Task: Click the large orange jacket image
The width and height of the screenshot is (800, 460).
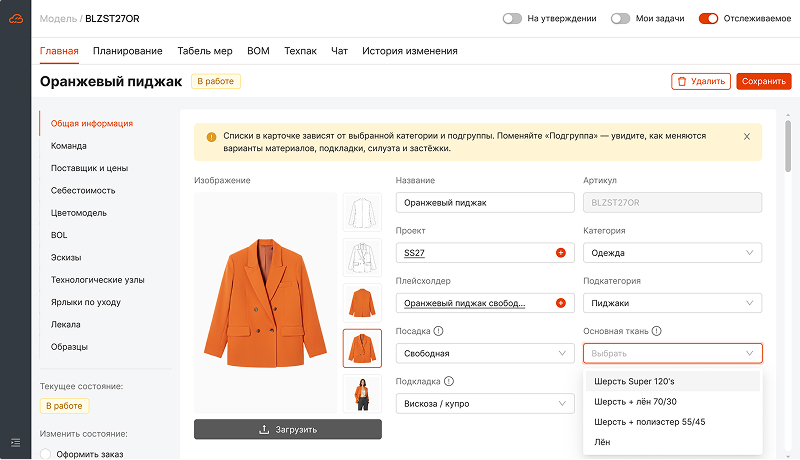Action: [x=265, y=303]
